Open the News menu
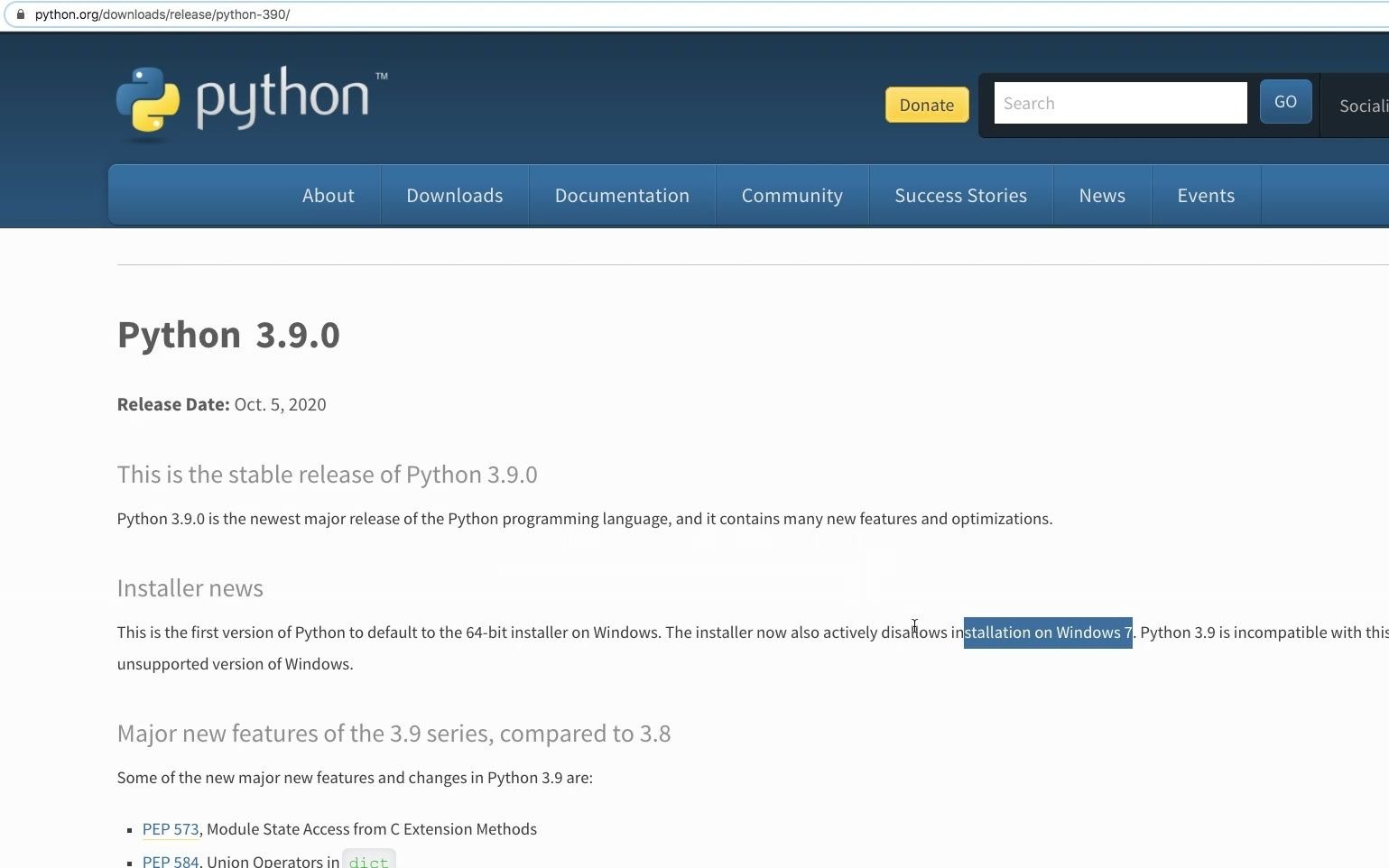This screenshot has width=1389, height=868. pyautogui.click(x=1102, y=195)
